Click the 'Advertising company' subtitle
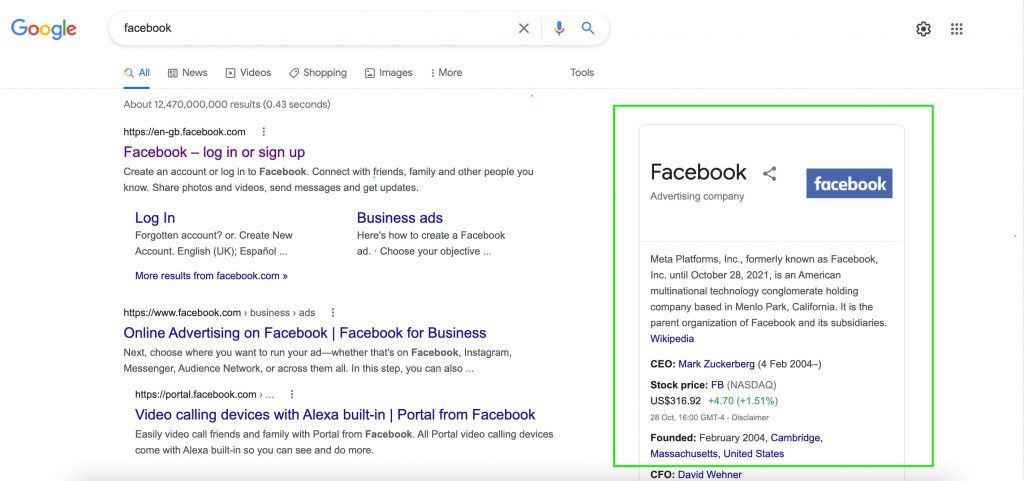 (697, 196)
